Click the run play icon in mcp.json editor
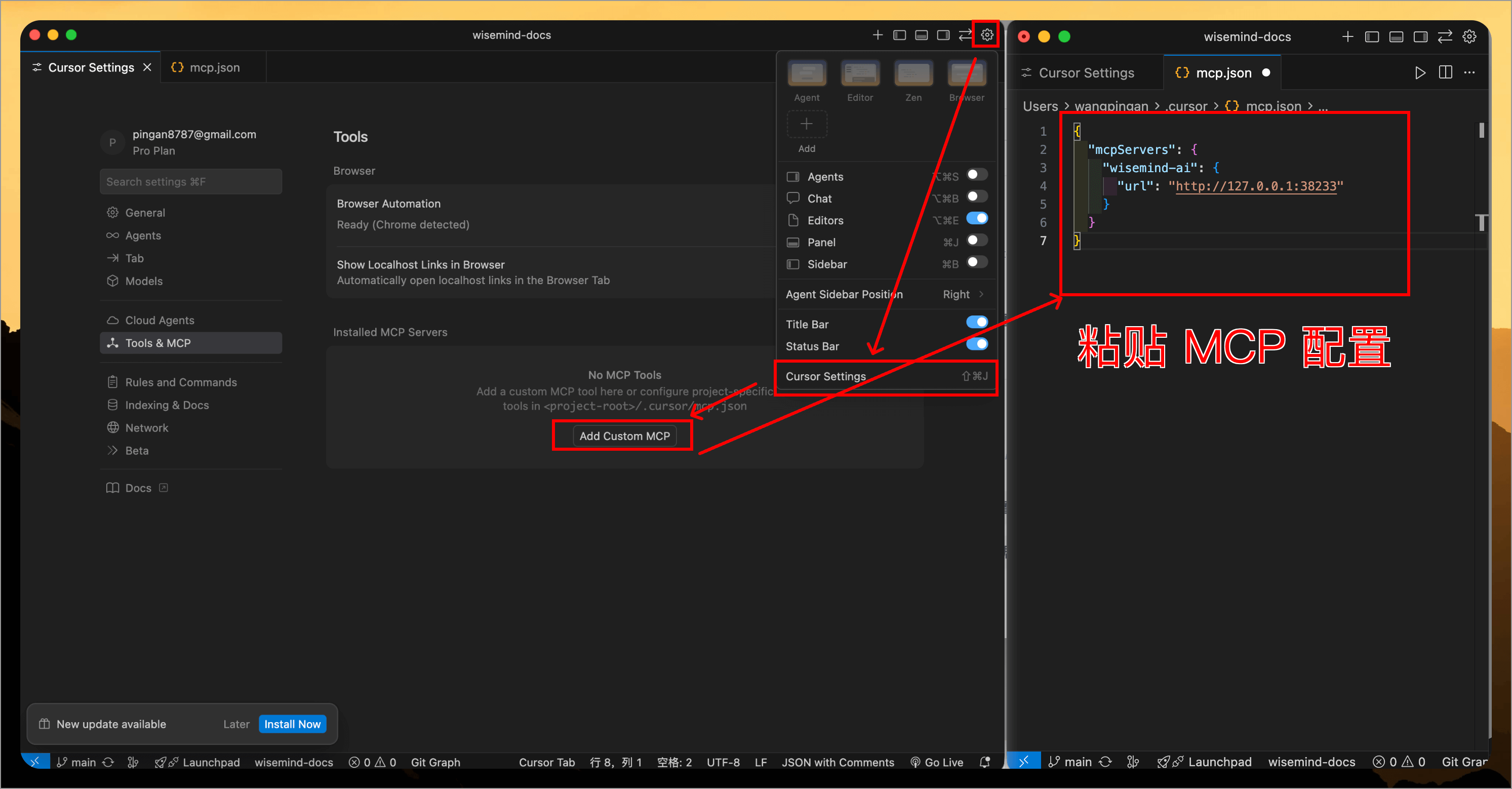 pyautogui.click(x=1420, y=73)
